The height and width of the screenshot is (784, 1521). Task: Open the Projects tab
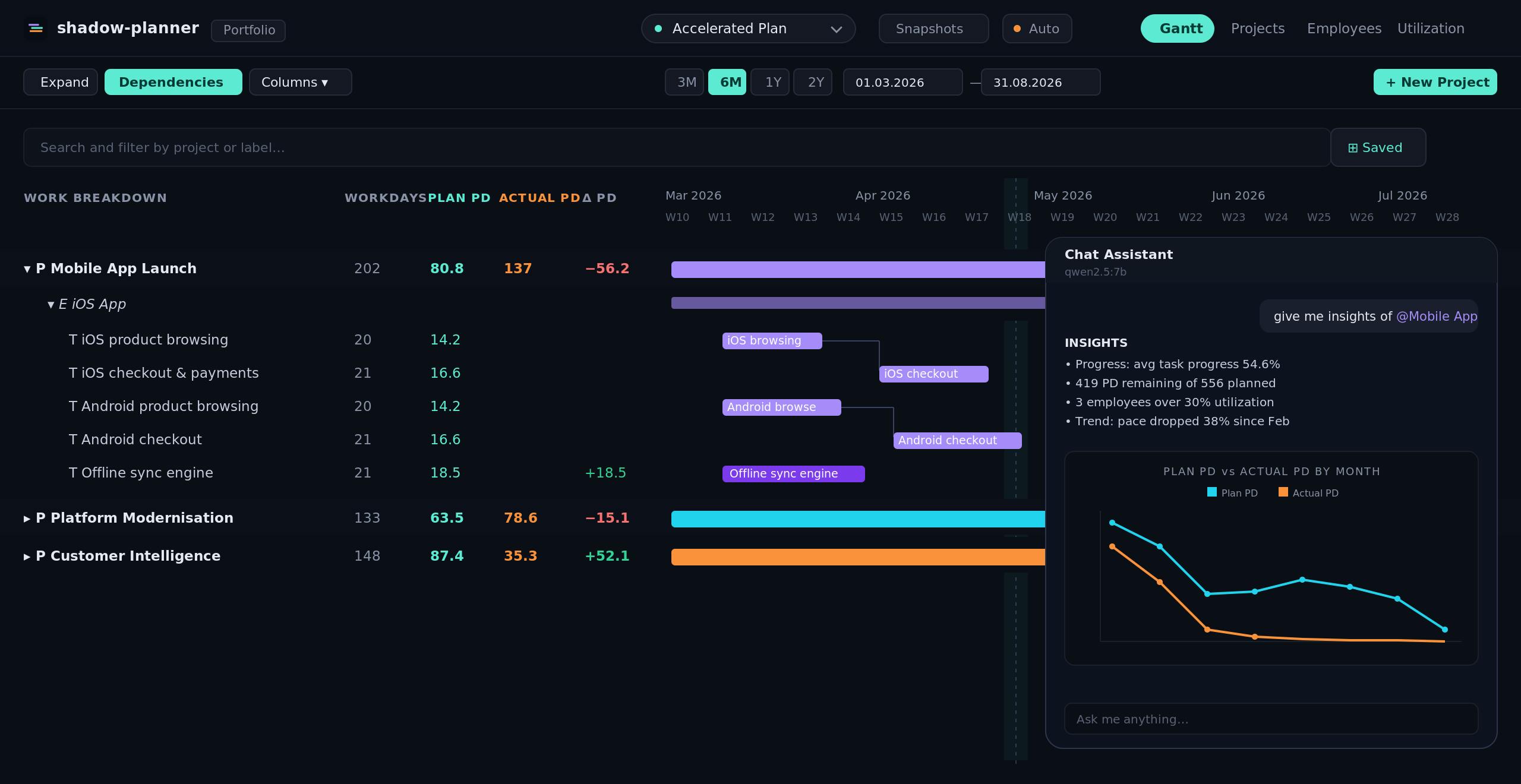(x=1258, y=29)
